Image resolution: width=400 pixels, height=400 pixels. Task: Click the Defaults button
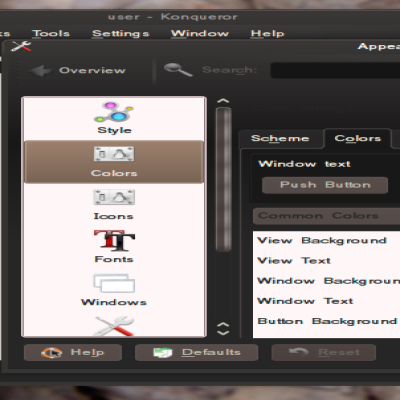[196, 352]
